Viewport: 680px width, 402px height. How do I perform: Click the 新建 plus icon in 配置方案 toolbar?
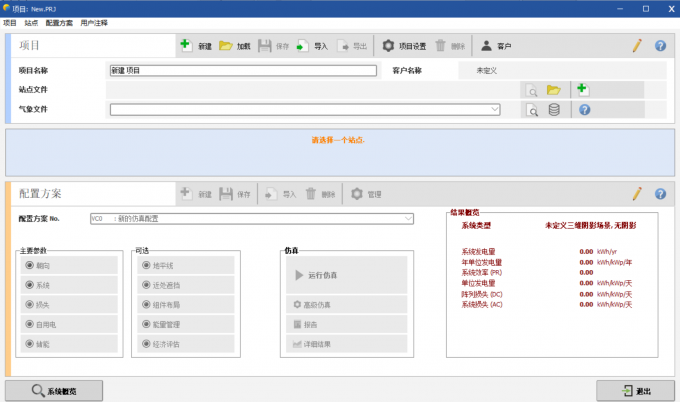[x=186, y=193]
